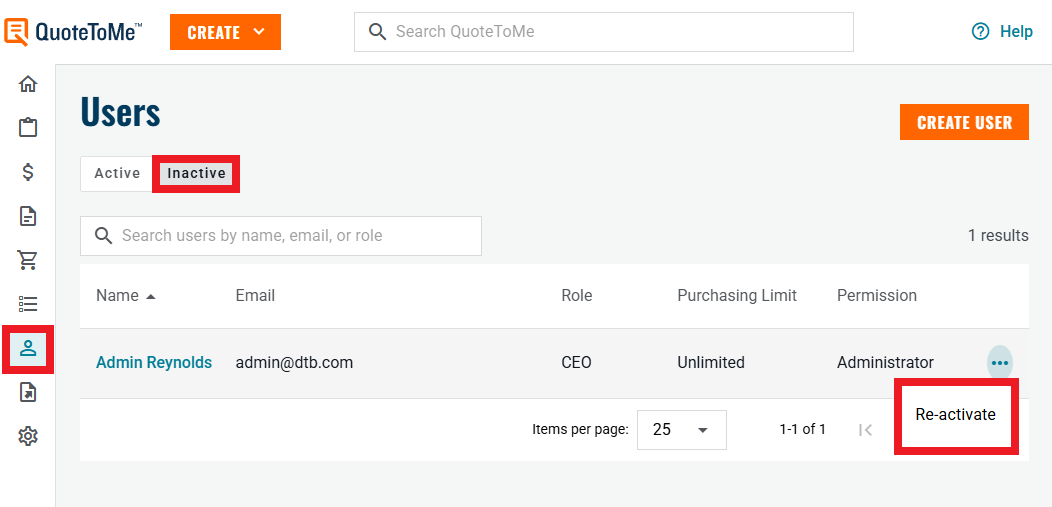Select the Inactive users tab
The image size is (1052, 507).
click(x=196, y=173)
